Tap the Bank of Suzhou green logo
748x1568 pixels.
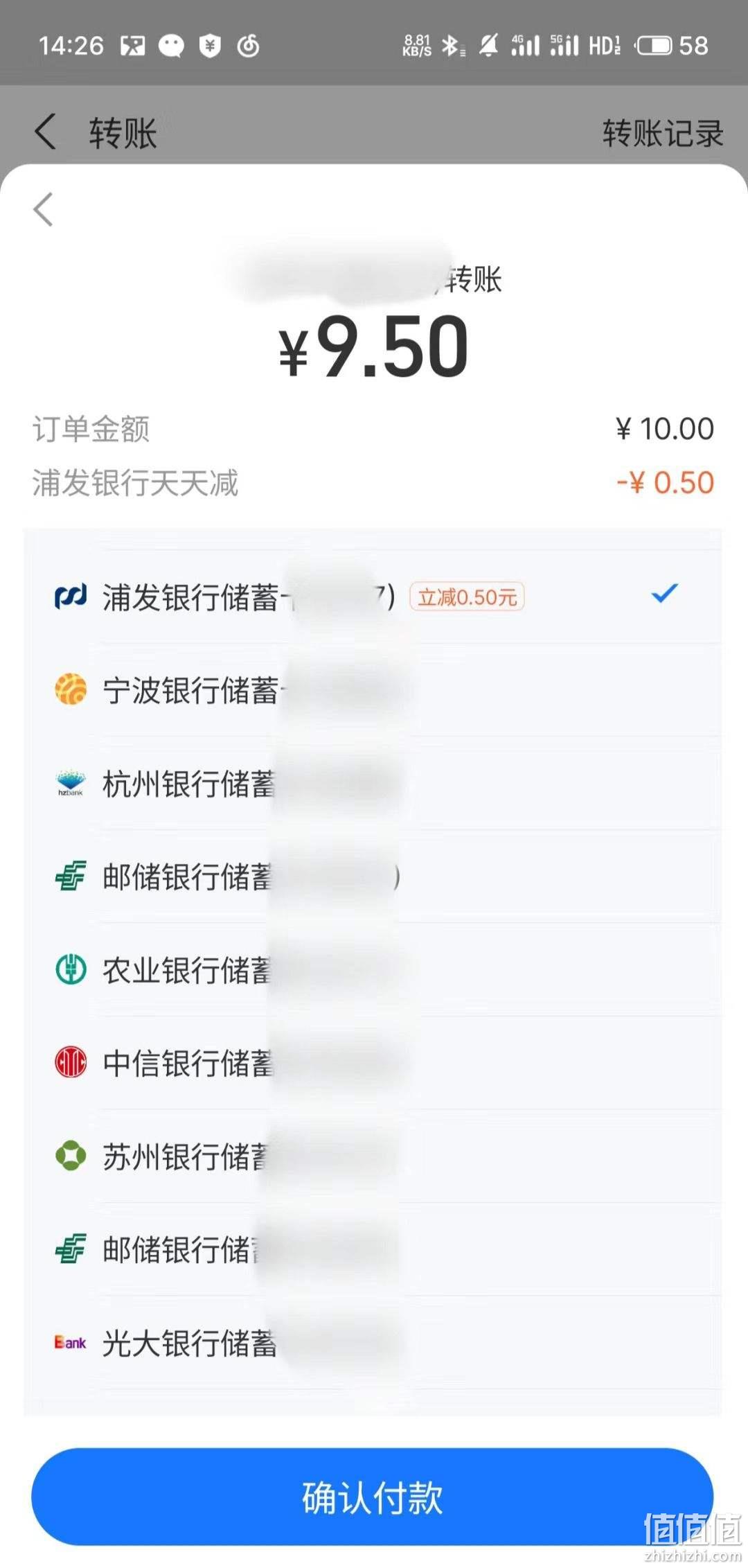70,1156
